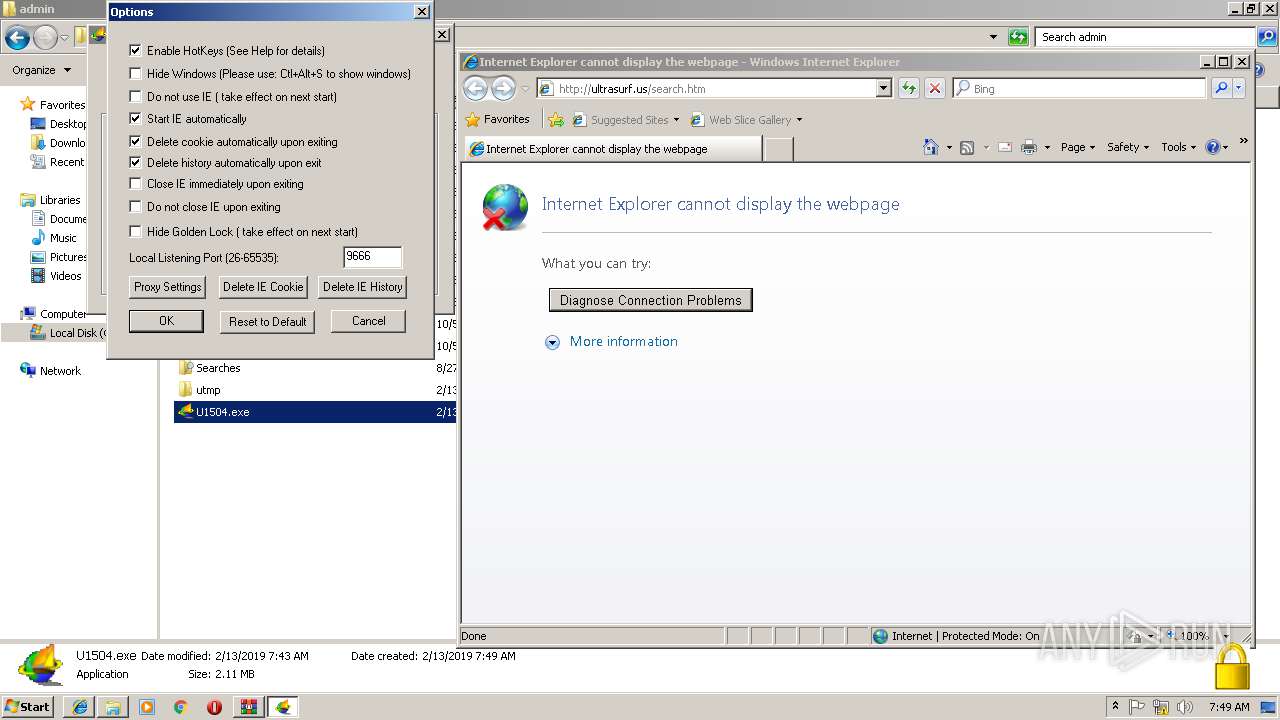Viewport: 1280px width, 720px height.
Task: Click Proxy Settings button
Action: (x=168, y=287)
